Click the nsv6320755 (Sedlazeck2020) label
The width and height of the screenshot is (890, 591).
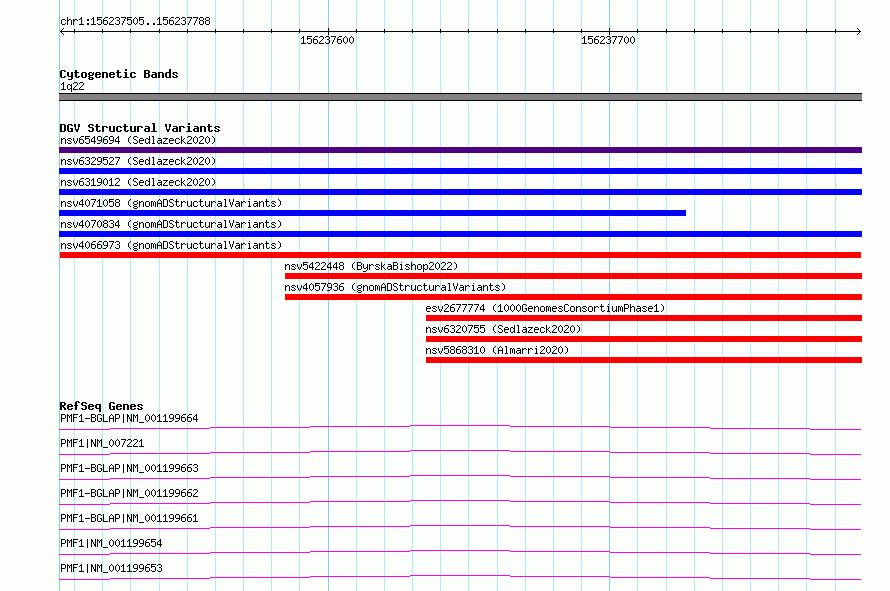(503, 329)
